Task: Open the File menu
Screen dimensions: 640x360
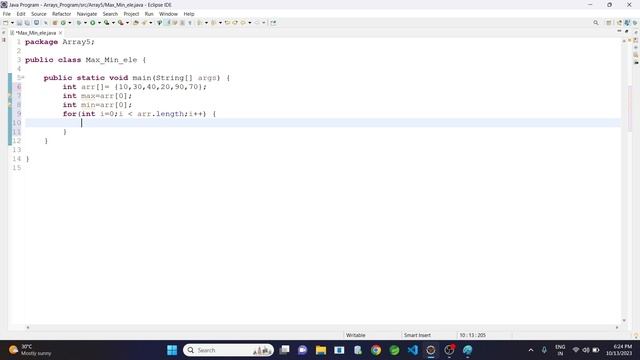Action: pos(7,14)
